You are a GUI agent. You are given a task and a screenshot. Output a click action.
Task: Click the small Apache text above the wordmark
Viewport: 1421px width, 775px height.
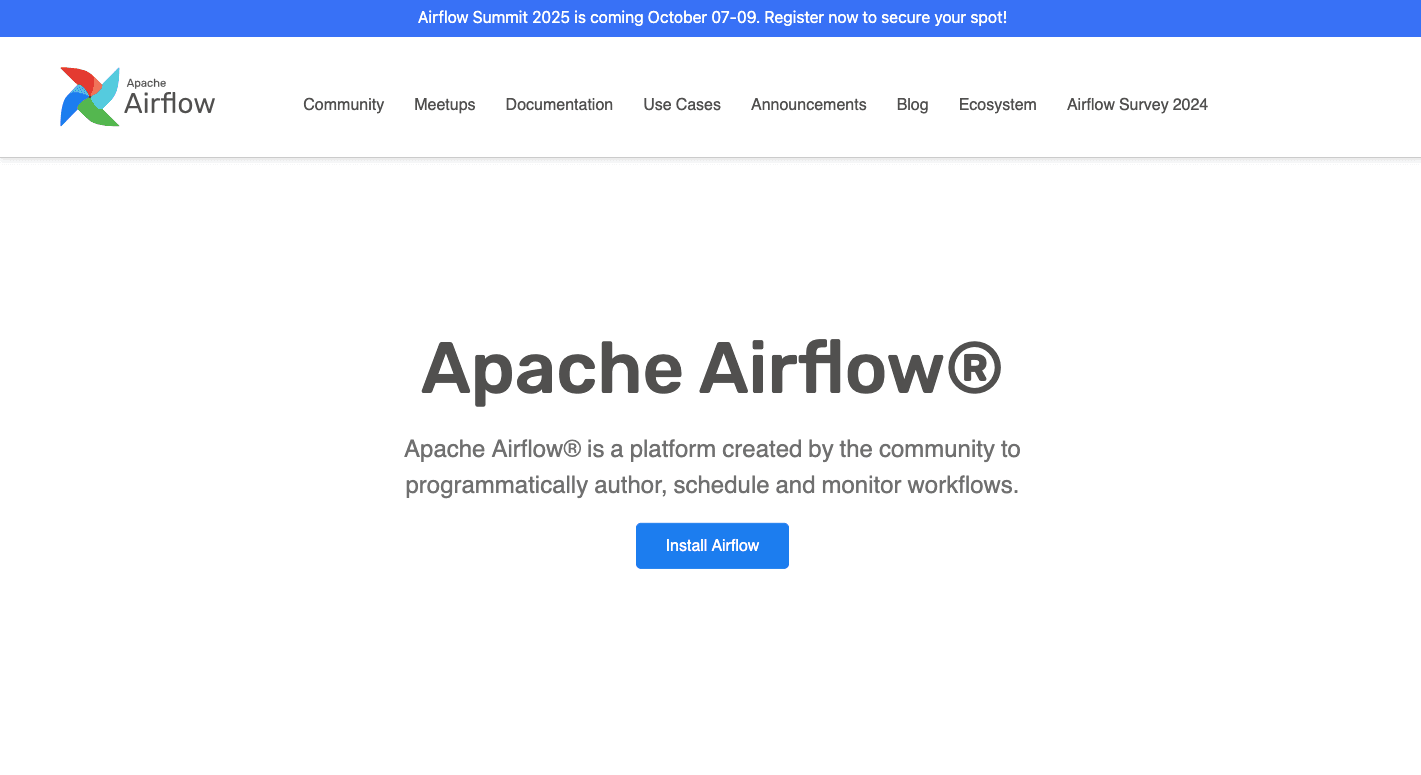coord(146,83)
